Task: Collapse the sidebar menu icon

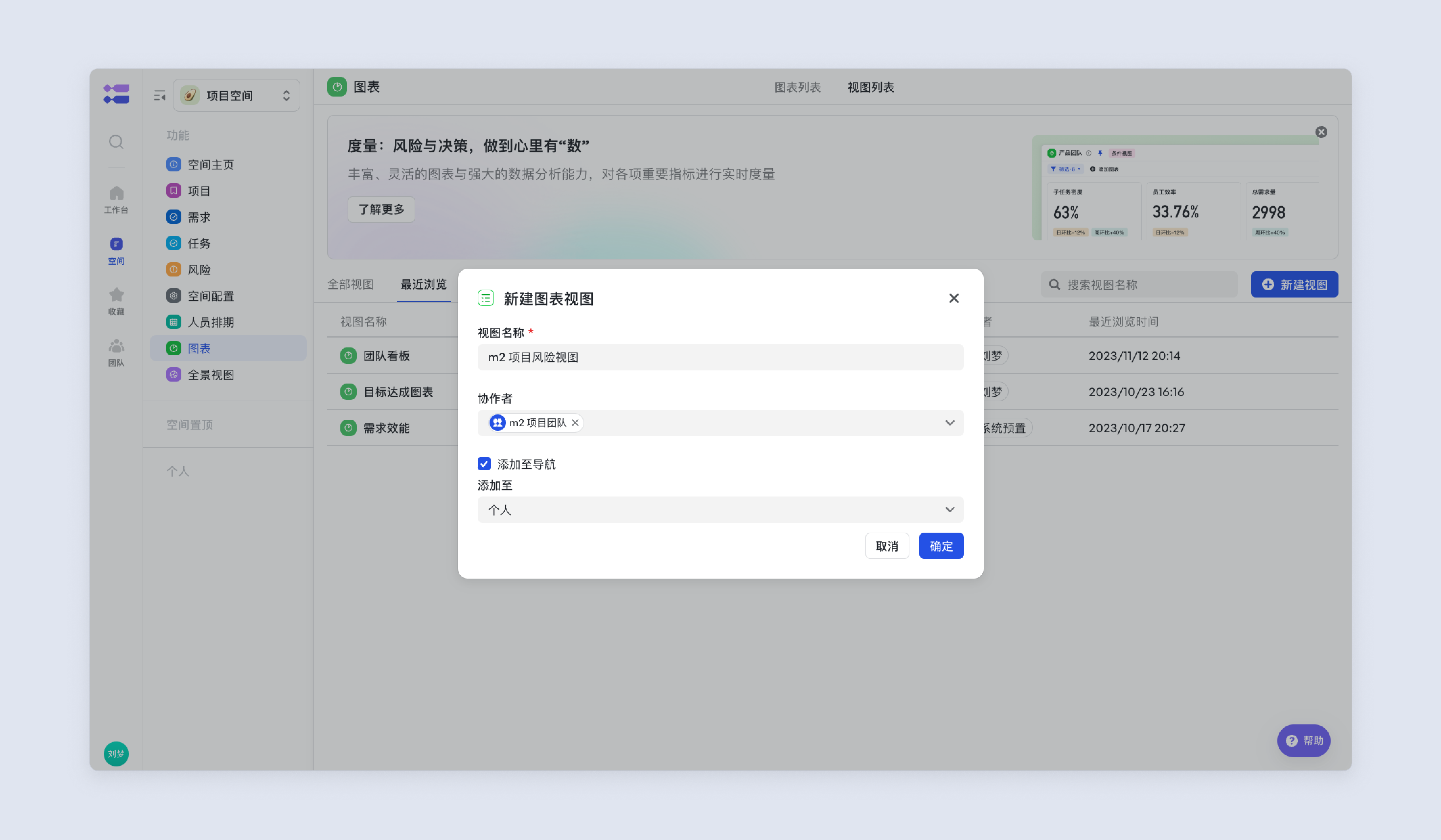Action: [x=160, y=96]
